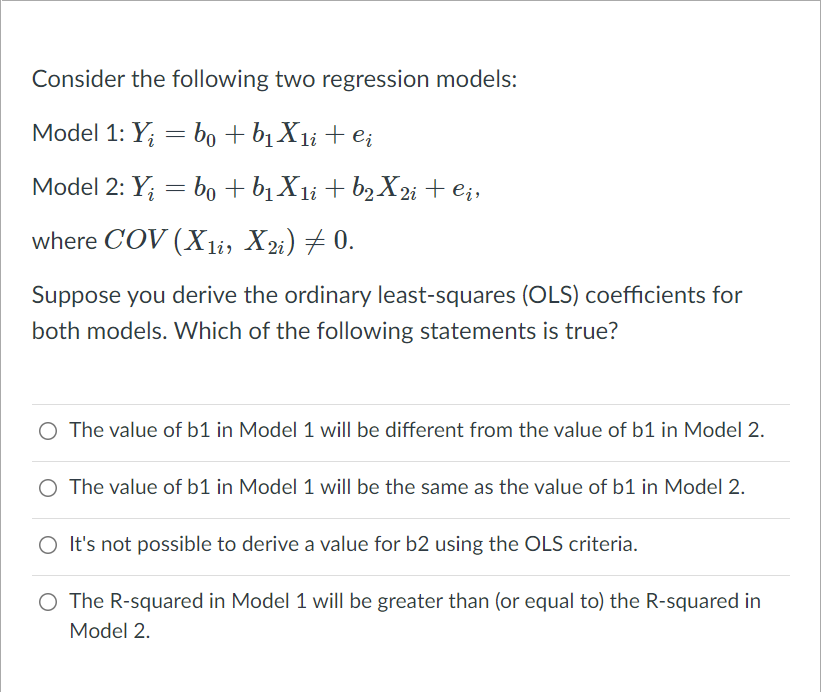Click the divider above the answer options
Screen dimensions: 821x692
(x=410, y=402)
